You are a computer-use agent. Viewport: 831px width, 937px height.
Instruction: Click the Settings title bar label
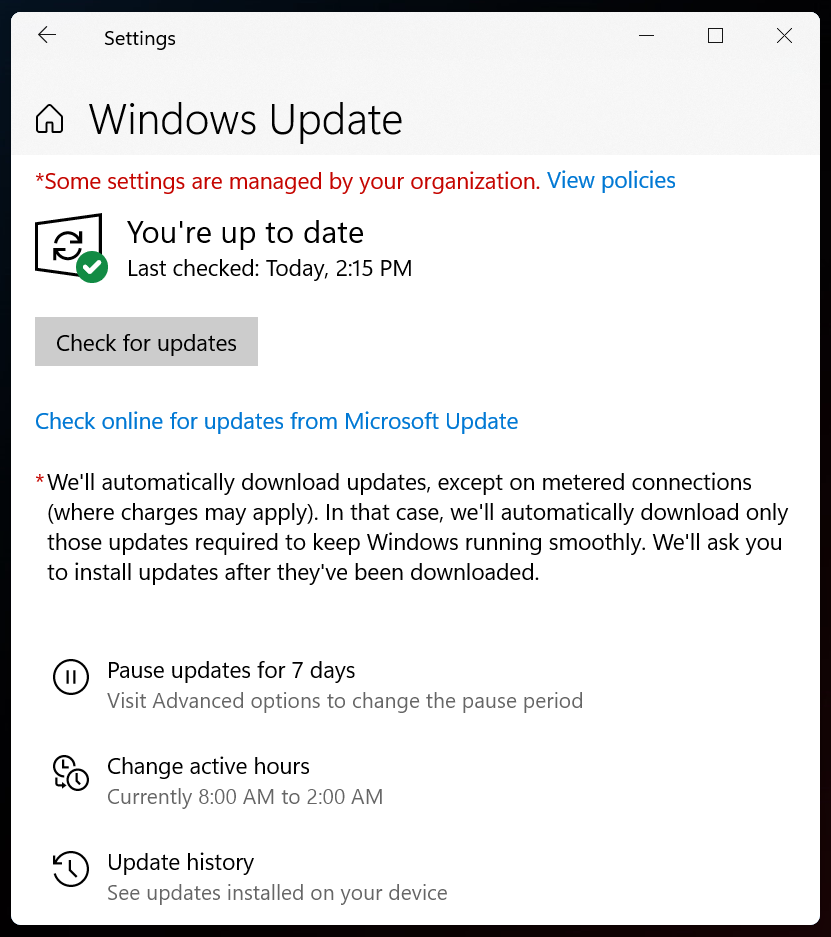click(139, 38)
